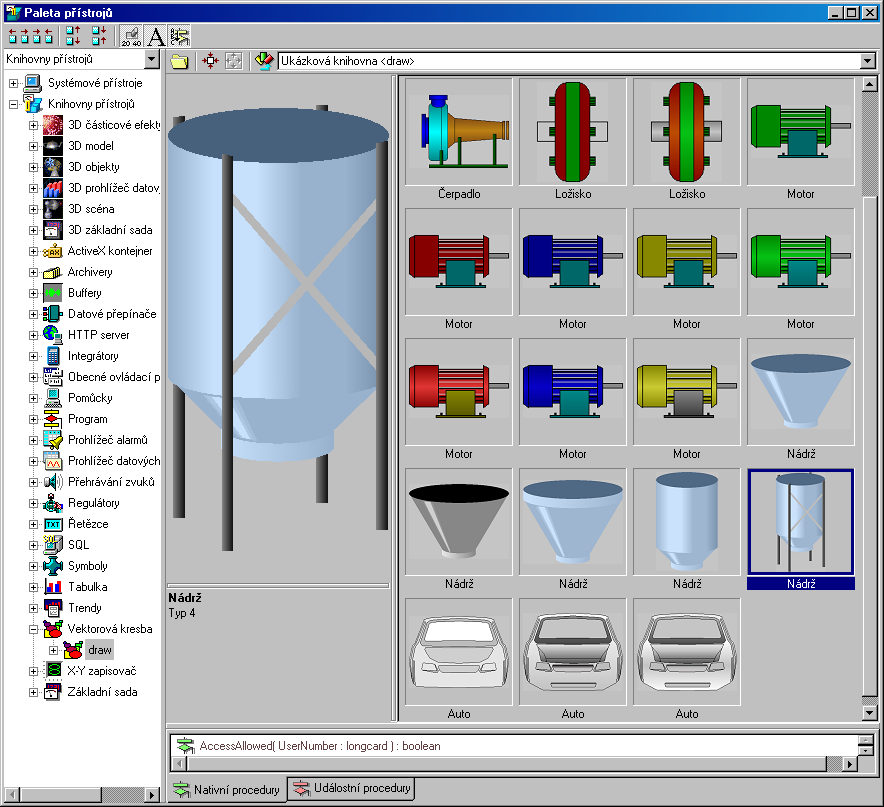The height and width of the screenshot is (807, 884).
Task: Click the SQL library tree item
Action: click(x=78, y=545)
